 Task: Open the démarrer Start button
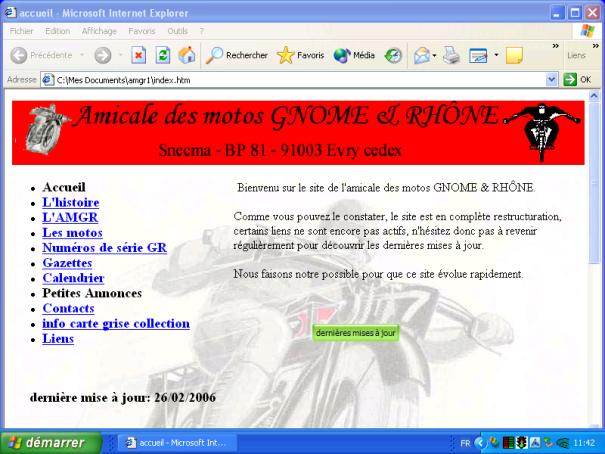click(x=51, y=442)
